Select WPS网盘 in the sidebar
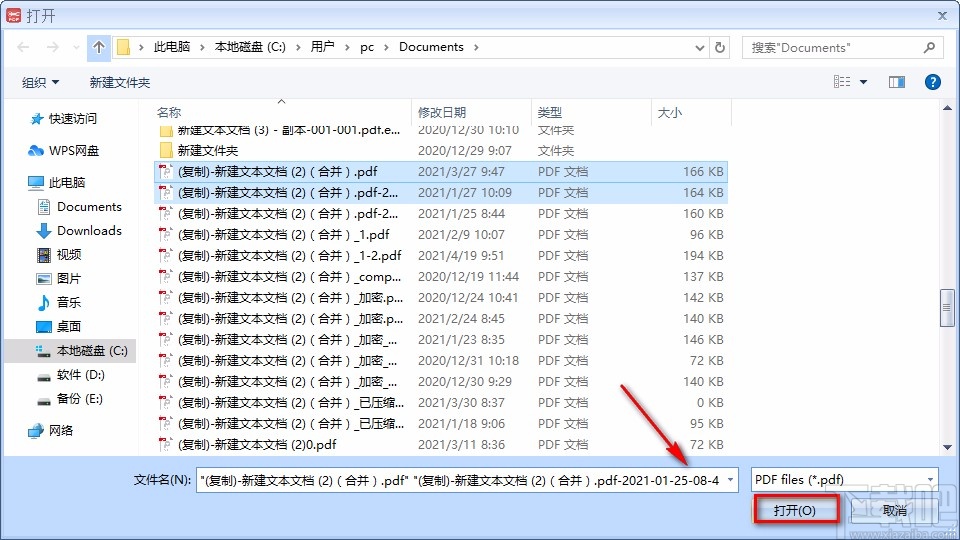 64,151
